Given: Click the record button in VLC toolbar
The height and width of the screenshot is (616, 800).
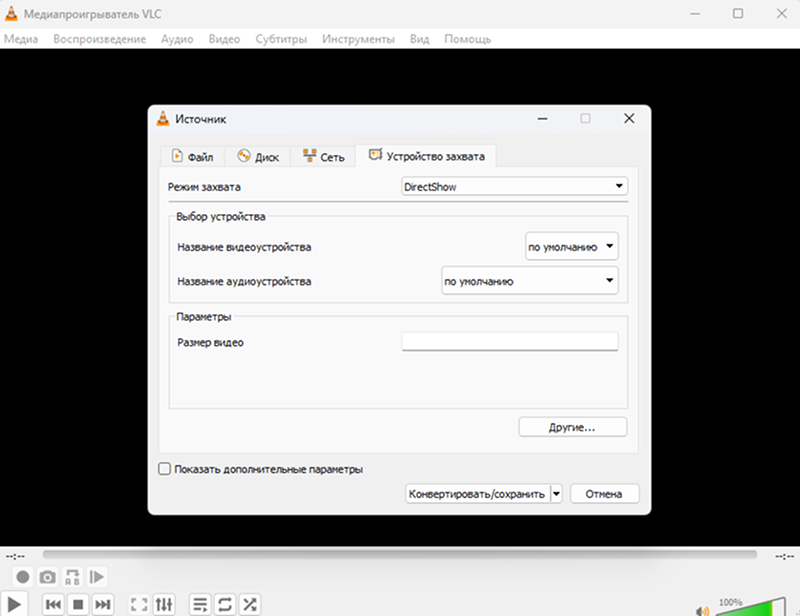Looking at the screenshot, I should pyautogui.click(x=22, y=577).
